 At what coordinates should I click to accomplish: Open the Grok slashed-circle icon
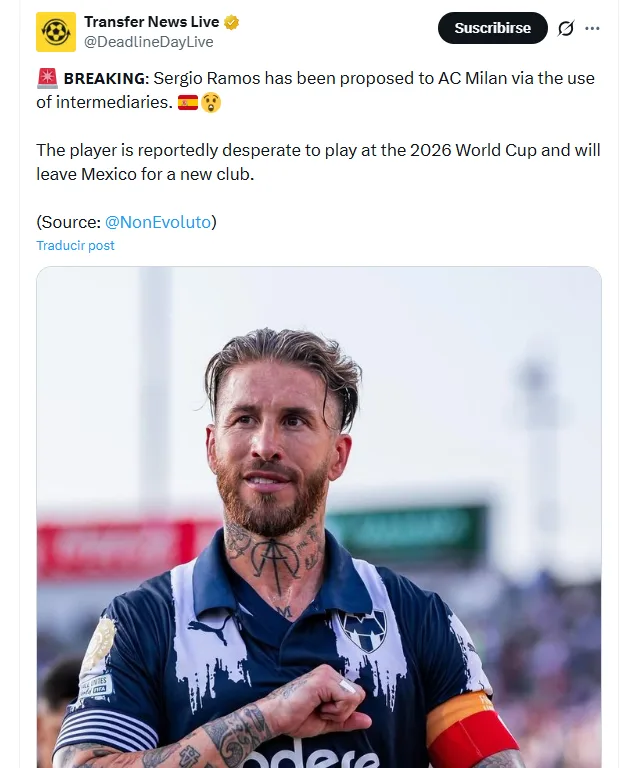(x=566, y=28)
